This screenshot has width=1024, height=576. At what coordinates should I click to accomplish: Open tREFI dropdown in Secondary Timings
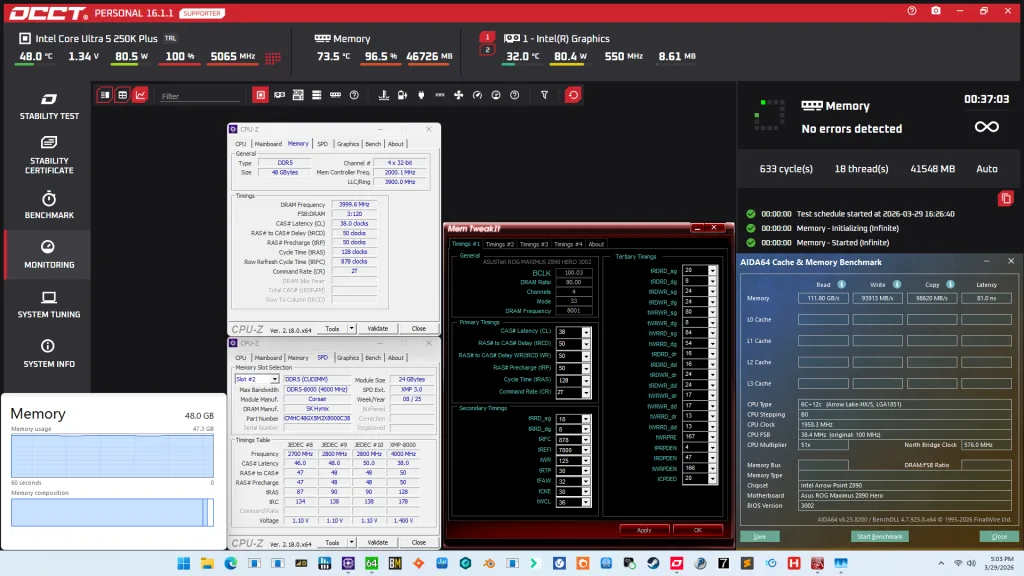pyautogui.click(x=586, y=450)
